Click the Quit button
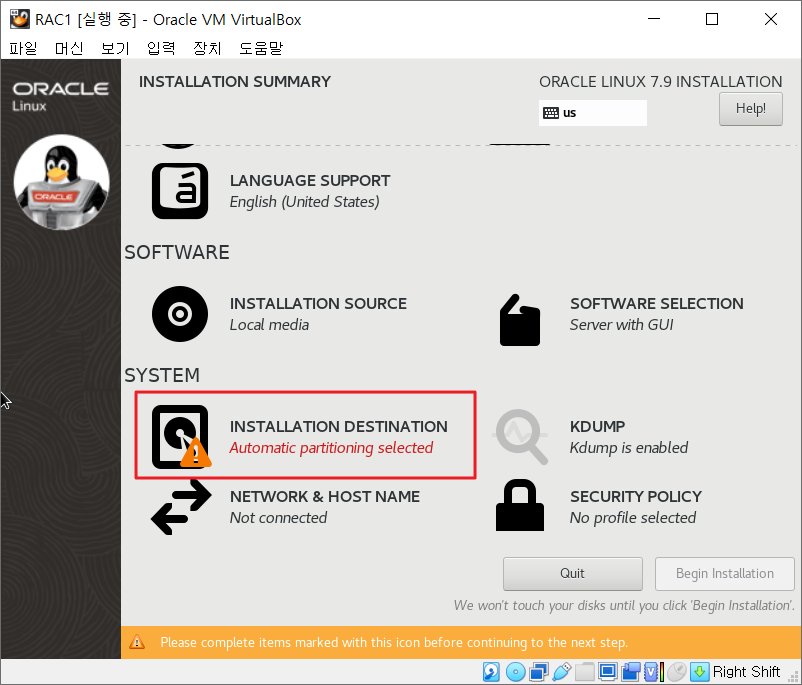This screenshot has height=685, width=802. [572, 573]
